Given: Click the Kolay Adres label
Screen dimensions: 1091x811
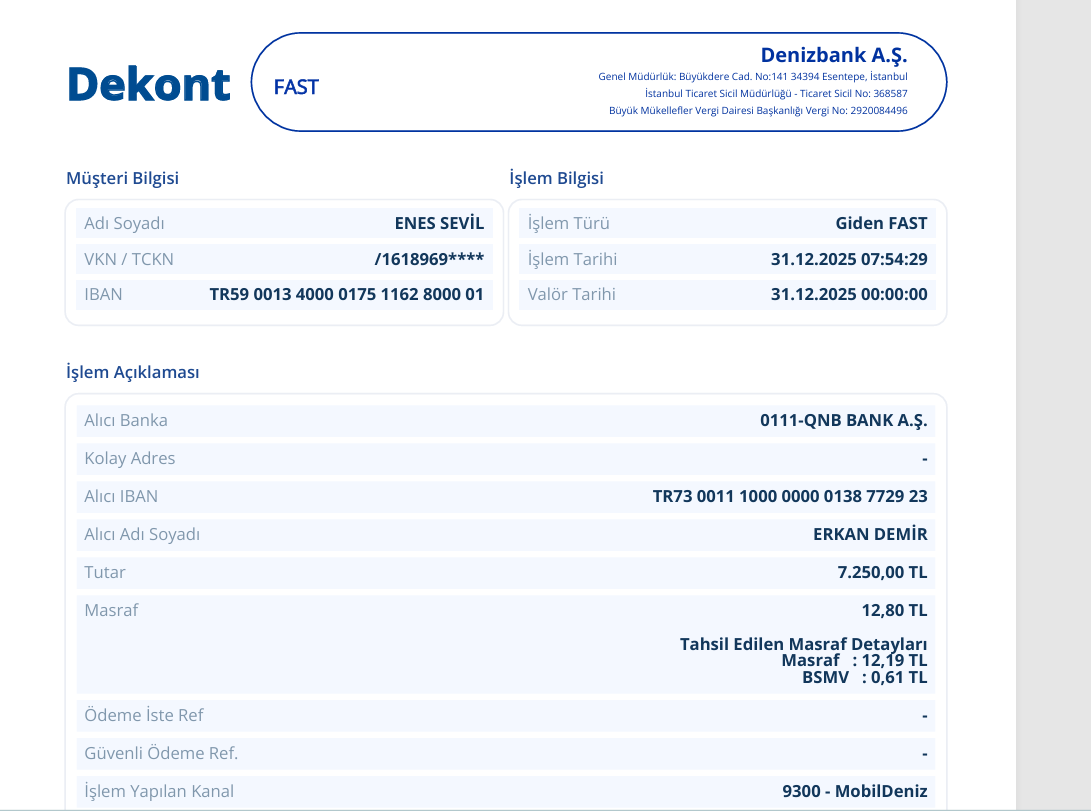Looking at the screenshot, I should pyautogui.click(x=129, y=458).
